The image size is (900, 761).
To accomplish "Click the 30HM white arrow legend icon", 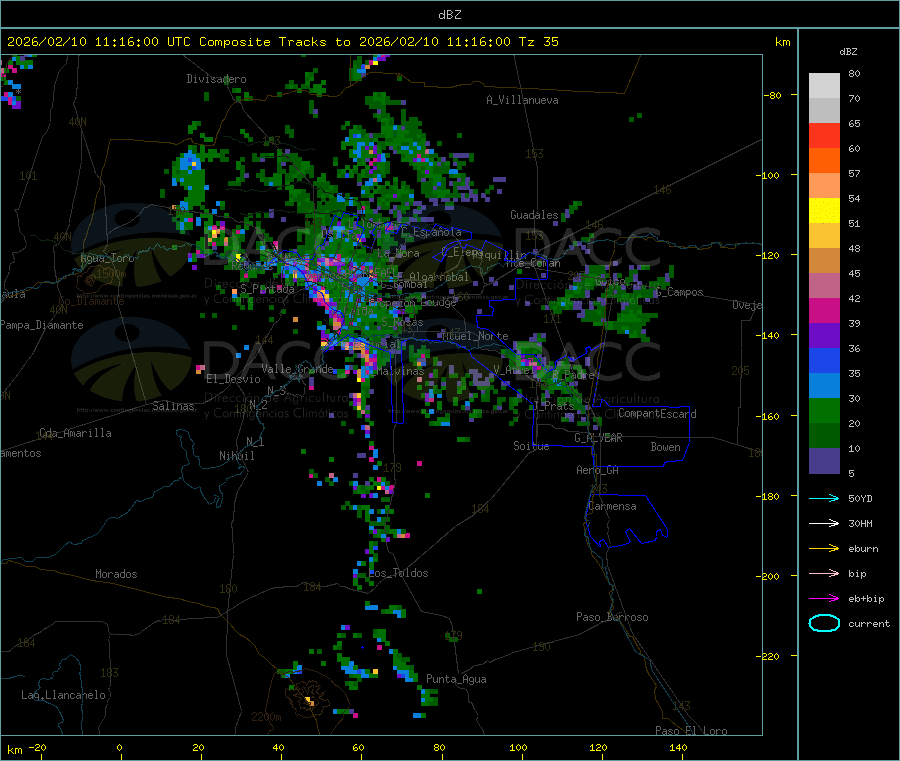I will pyautogui.click(x=824, y=523).
